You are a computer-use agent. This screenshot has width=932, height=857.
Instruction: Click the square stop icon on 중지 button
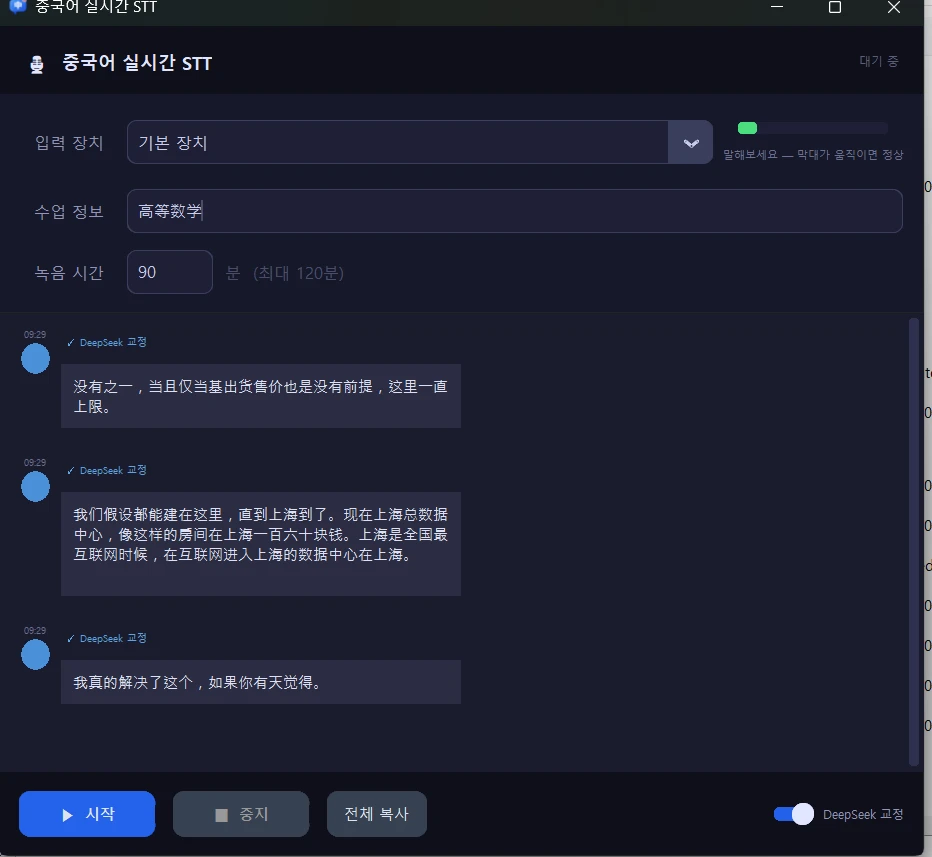(x=221, y=815)
